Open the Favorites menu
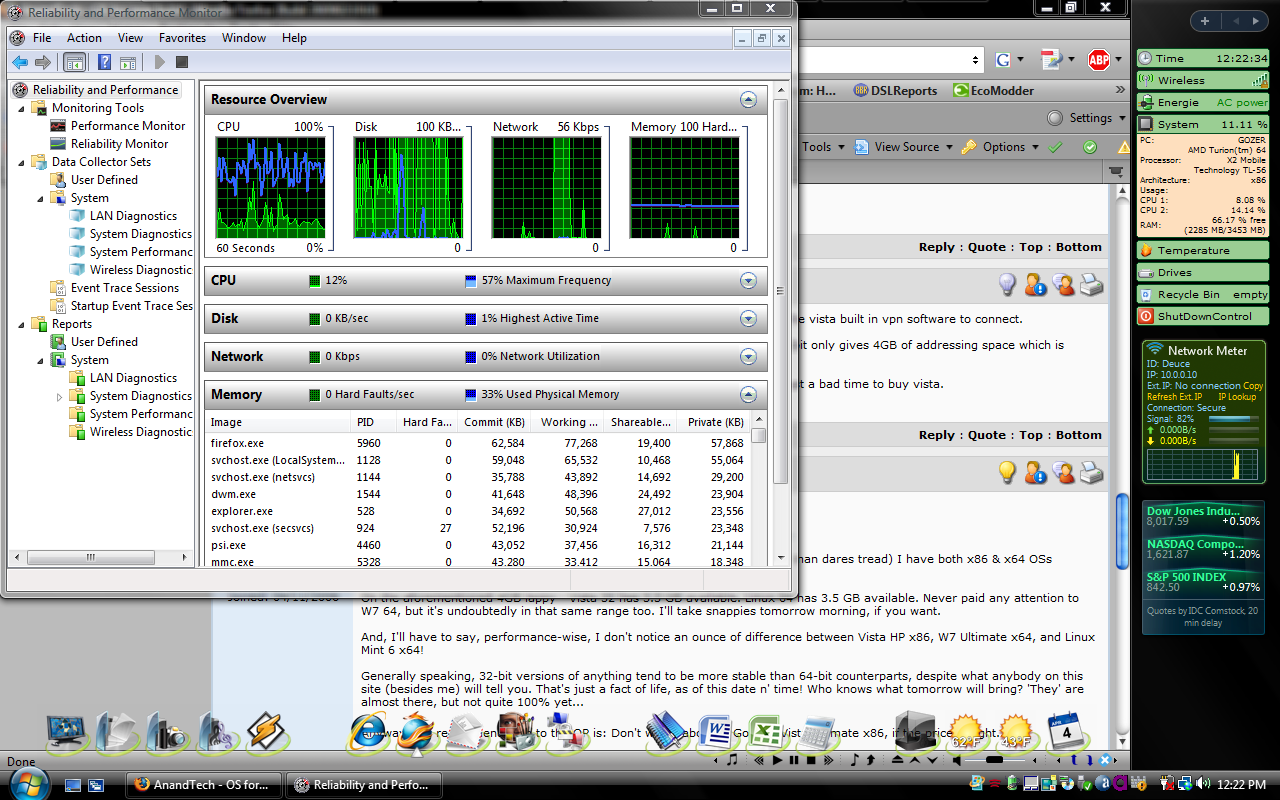This screenshot has height=800, width=1280. coord(182,38)
